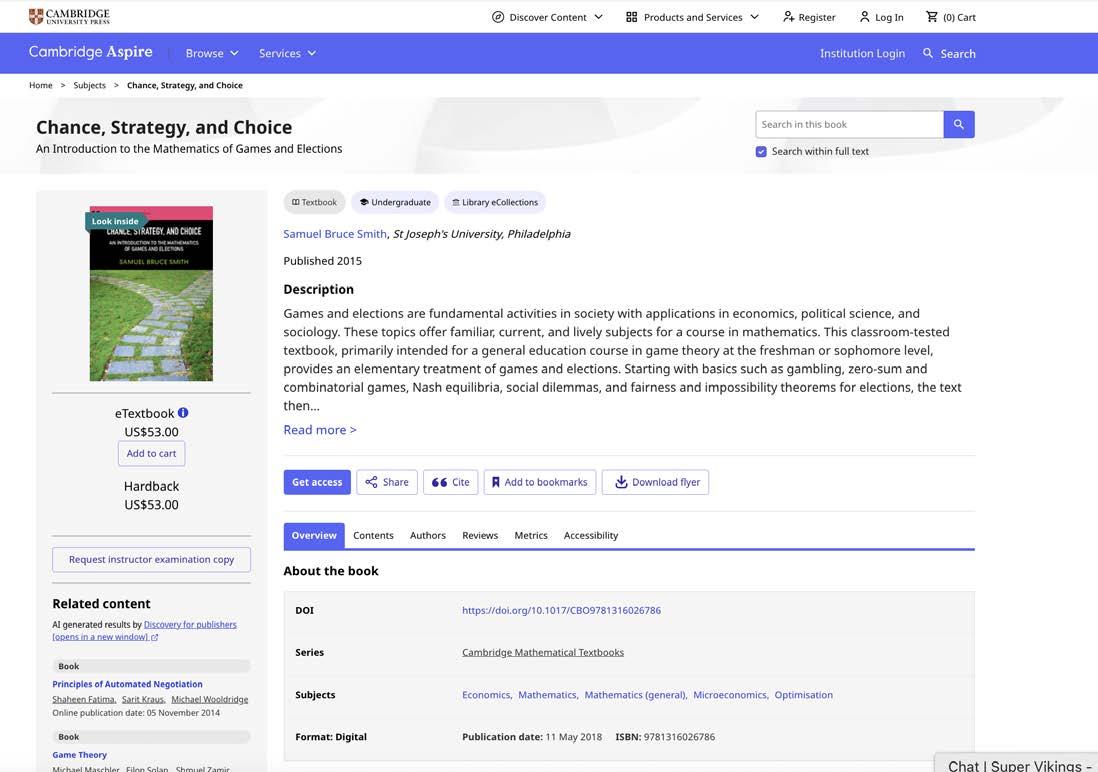Image resolution: width=1098 pixels, height=772 pixels.
Task: Click the Optimisation subject link
Action: click(803, 695)
